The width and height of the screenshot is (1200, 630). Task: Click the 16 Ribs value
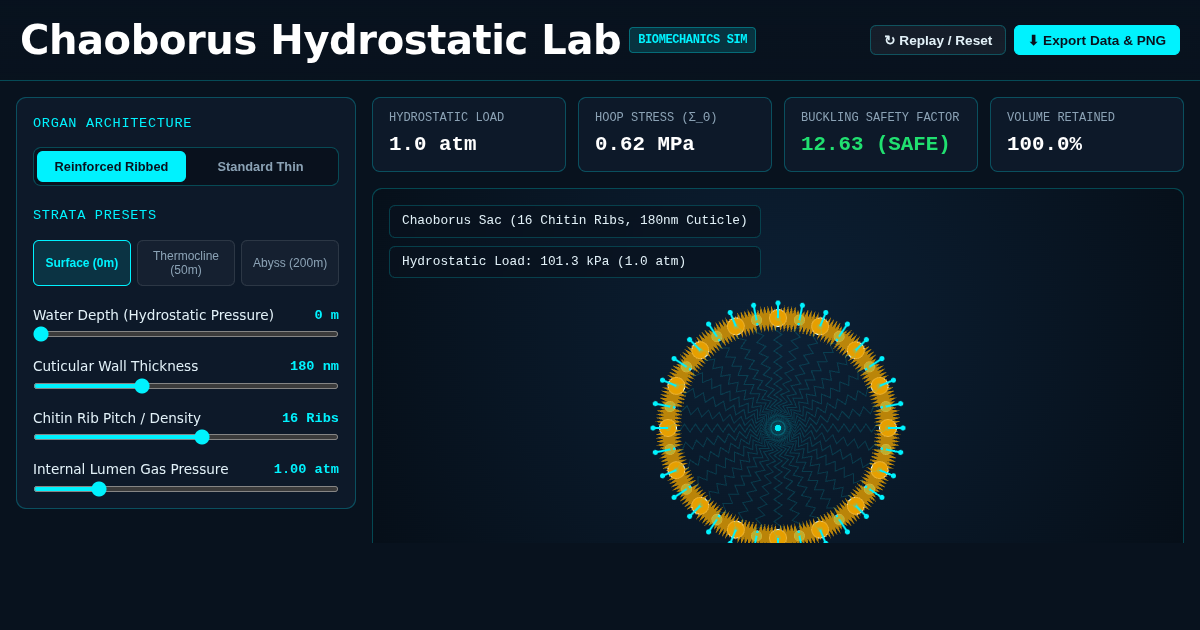[x=310, y=418]
